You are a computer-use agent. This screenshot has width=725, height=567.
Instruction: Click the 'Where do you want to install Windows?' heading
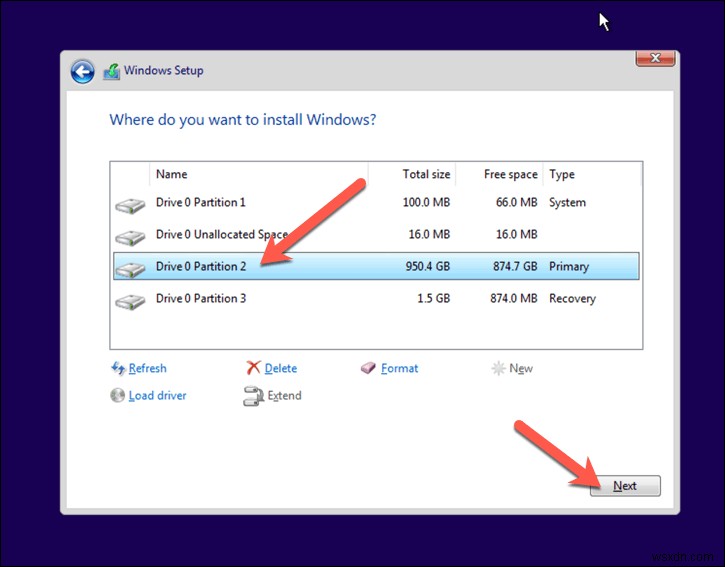[243, 120]
